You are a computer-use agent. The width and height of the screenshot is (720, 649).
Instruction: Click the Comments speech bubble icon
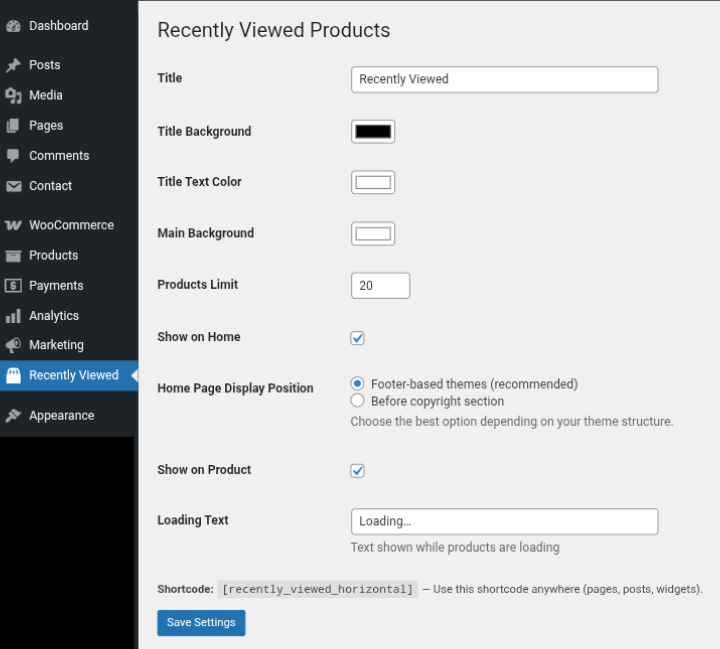point(13,156)
